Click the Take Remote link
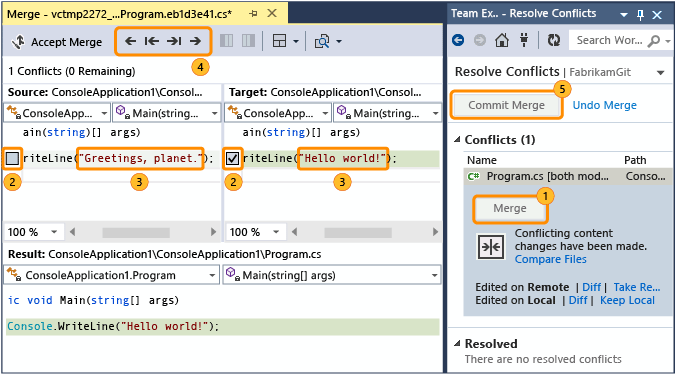Screen dimensions: 675x374 point(637,287)
